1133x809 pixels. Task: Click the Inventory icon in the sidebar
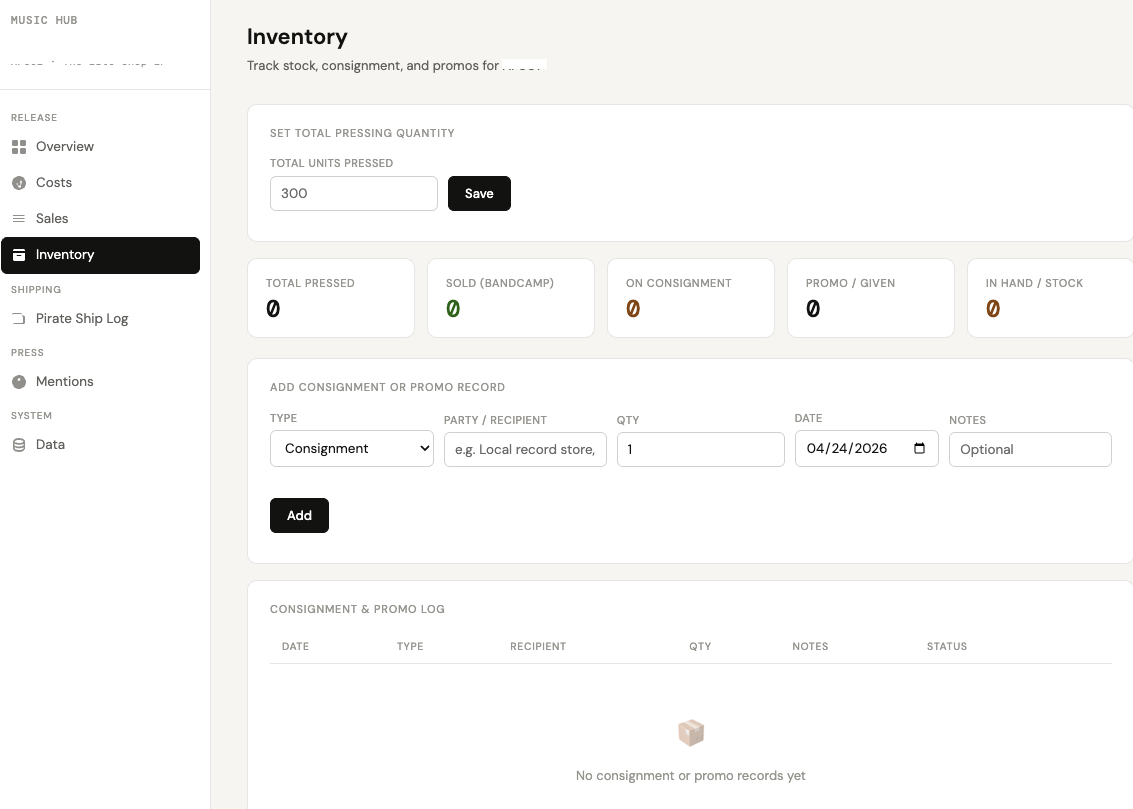[19, 255]
